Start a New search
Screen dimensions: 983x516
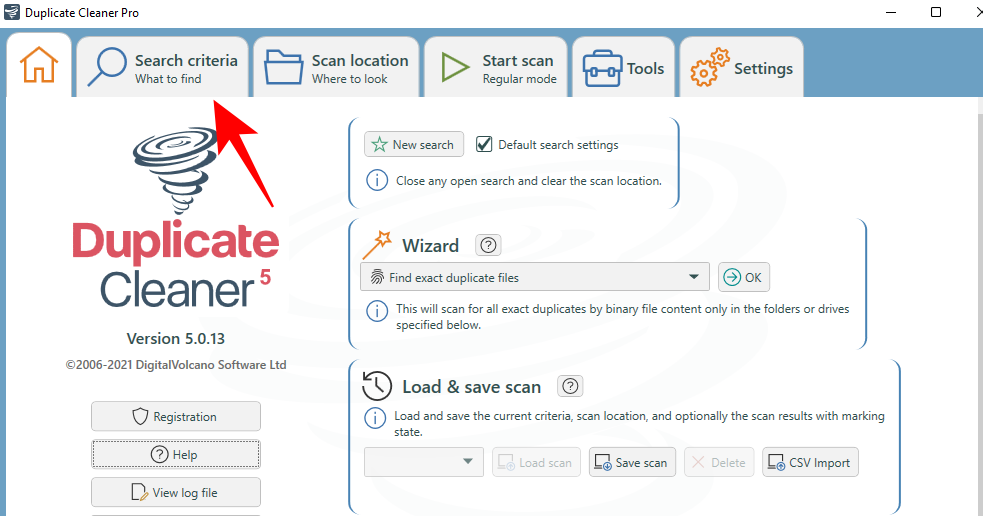pos(414,144)
